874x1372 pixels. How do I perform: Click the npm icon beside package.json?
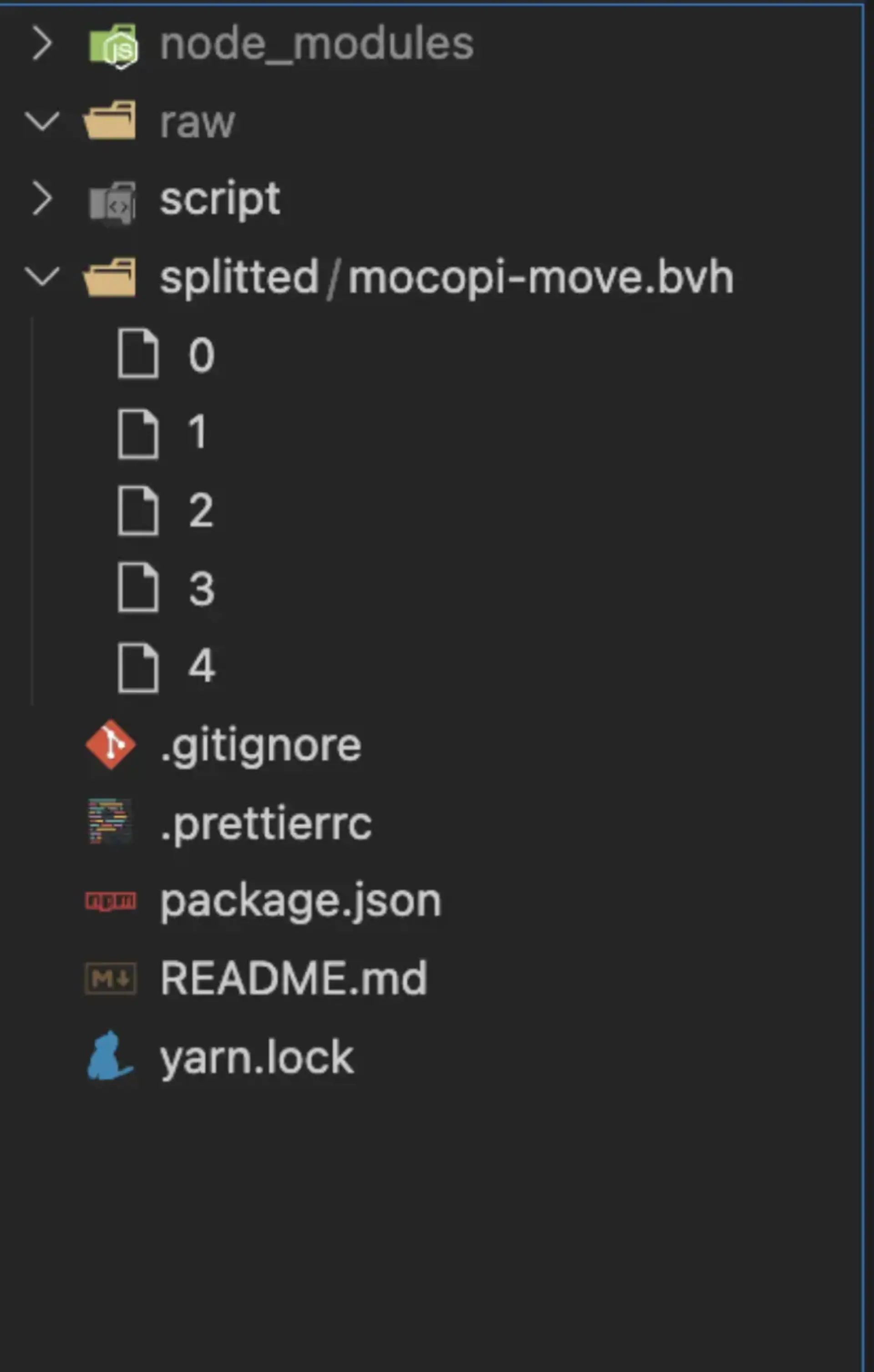pos(111,901)
